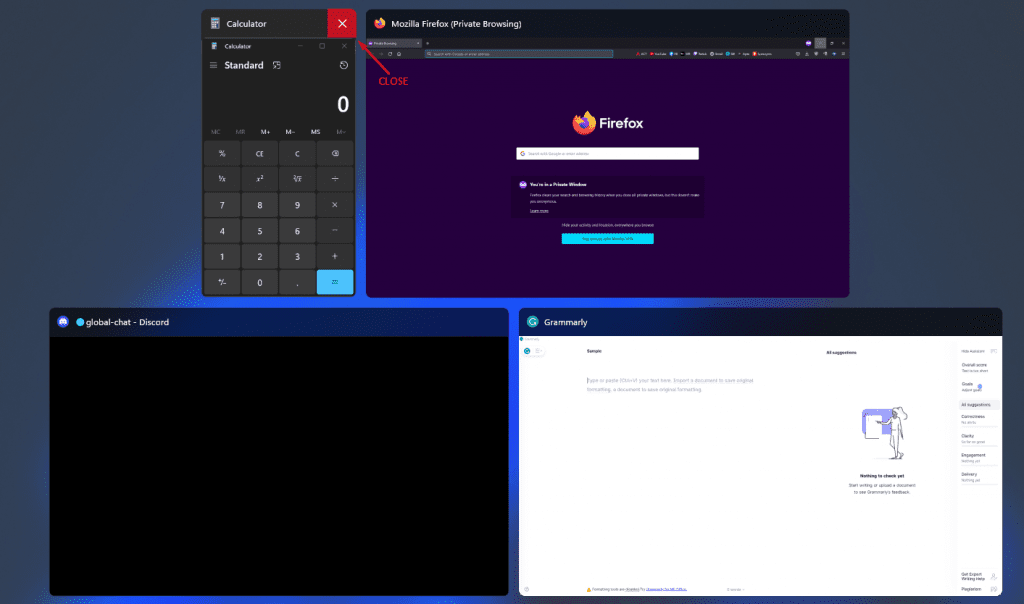
Task: Open Goals in the Grammarly sidebar
Action: tap(968, 385)
